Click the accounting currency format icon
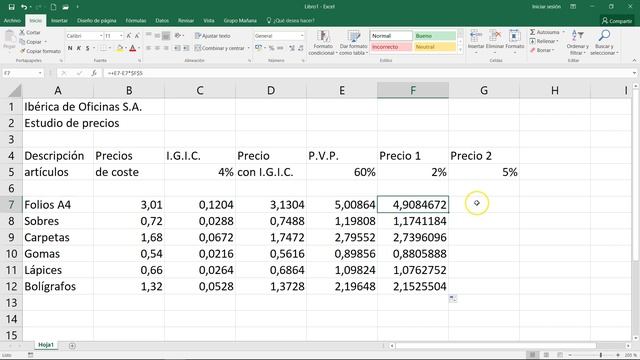Viewport: 640px width, 360px height. (x=258, y=48)
